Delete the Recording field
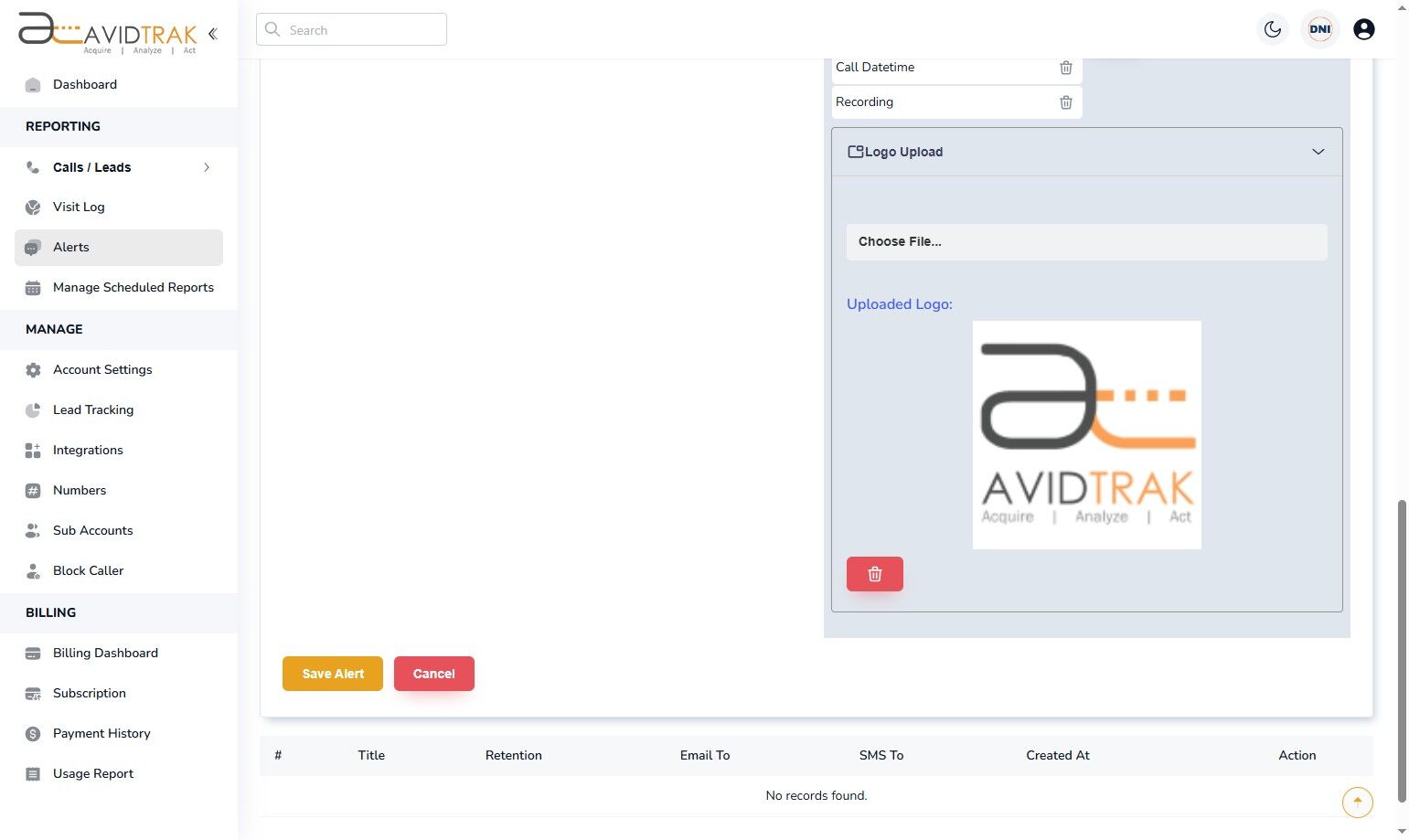Image resolution: width=1409 pixels, height=840 pixels. click(1066, 102)
